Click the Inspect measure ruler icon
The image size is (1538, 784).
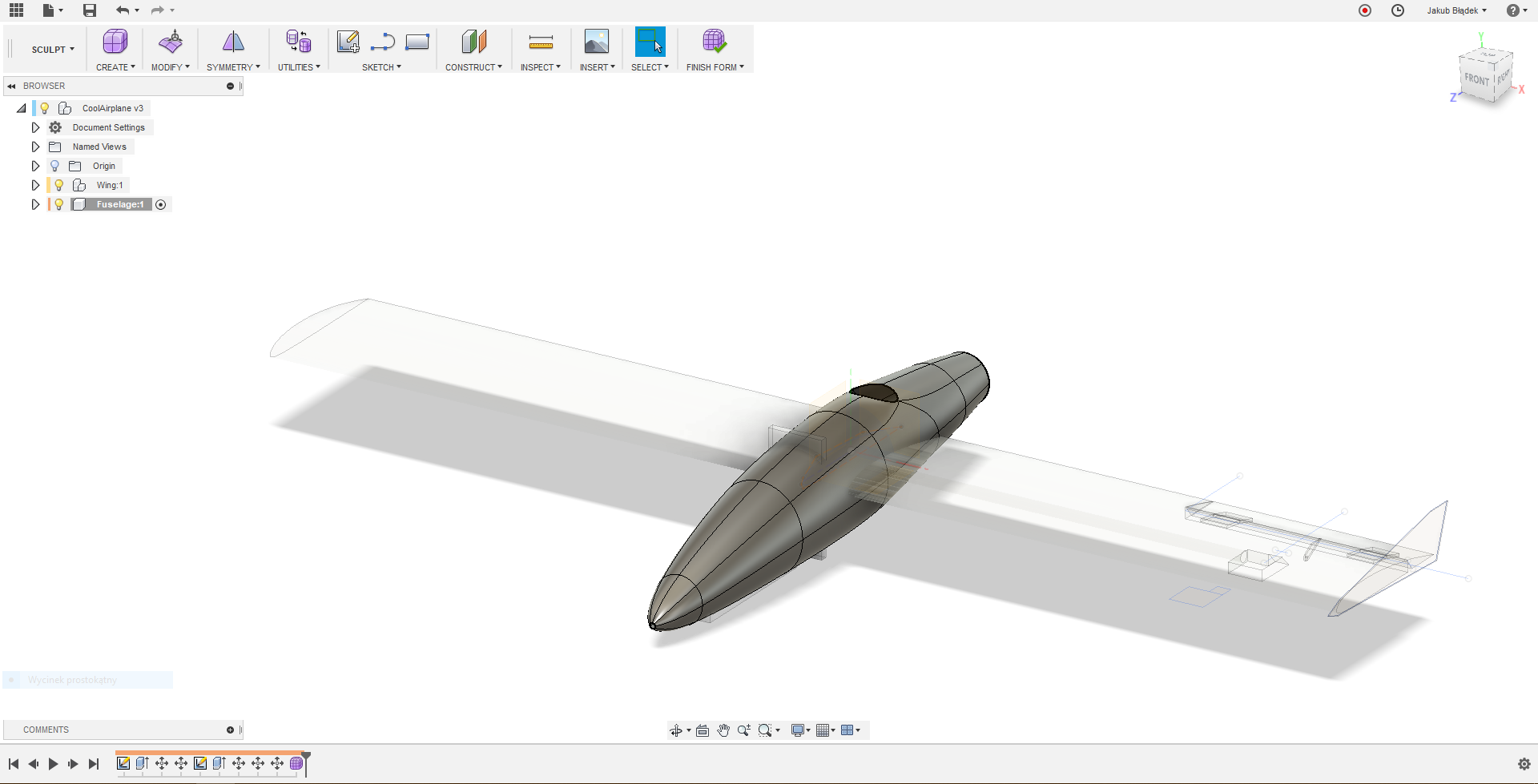tap(541, 42)
